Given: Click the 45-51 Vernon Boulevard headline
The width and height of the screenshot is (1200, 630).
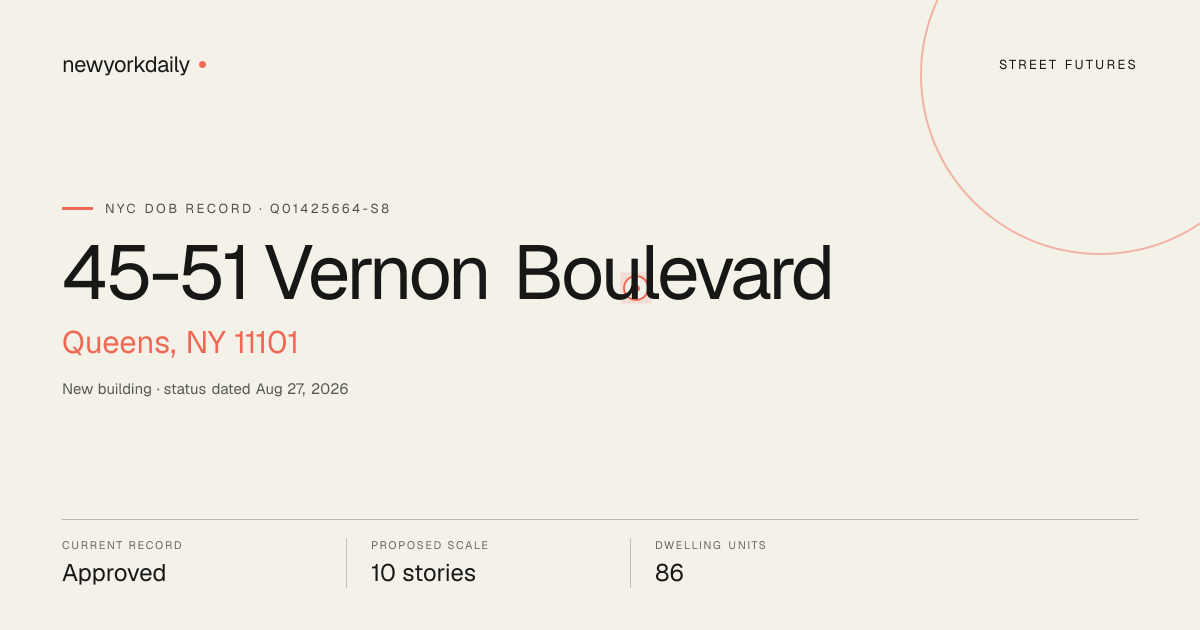Looking at the screenshot, I should point(447,273).
